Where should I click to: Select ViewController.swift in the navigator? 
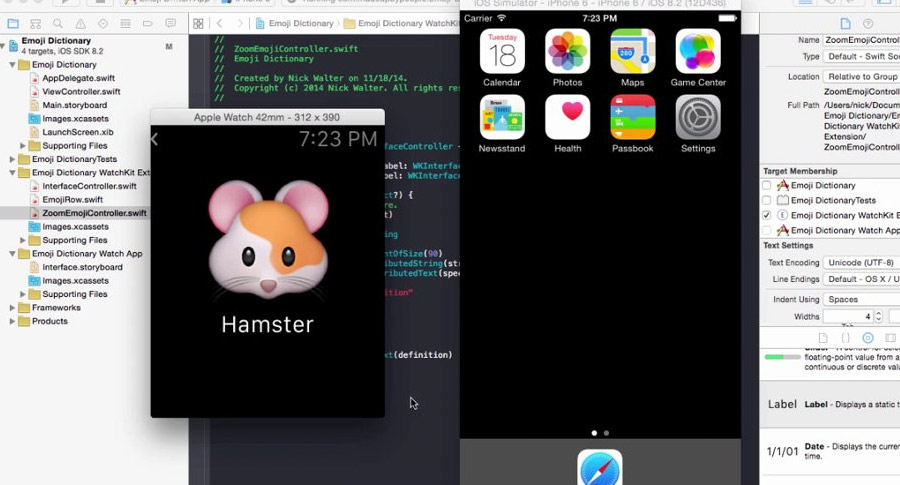pyautogui.click(x=81, y=92)
